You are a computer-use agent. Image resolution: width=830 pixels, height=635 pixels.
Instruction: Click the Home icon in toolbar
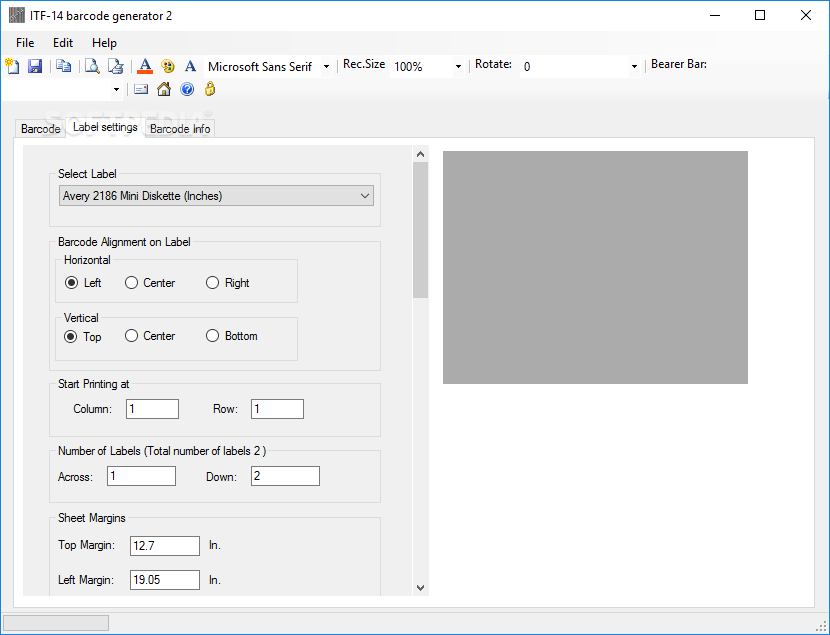click(164, 89)
